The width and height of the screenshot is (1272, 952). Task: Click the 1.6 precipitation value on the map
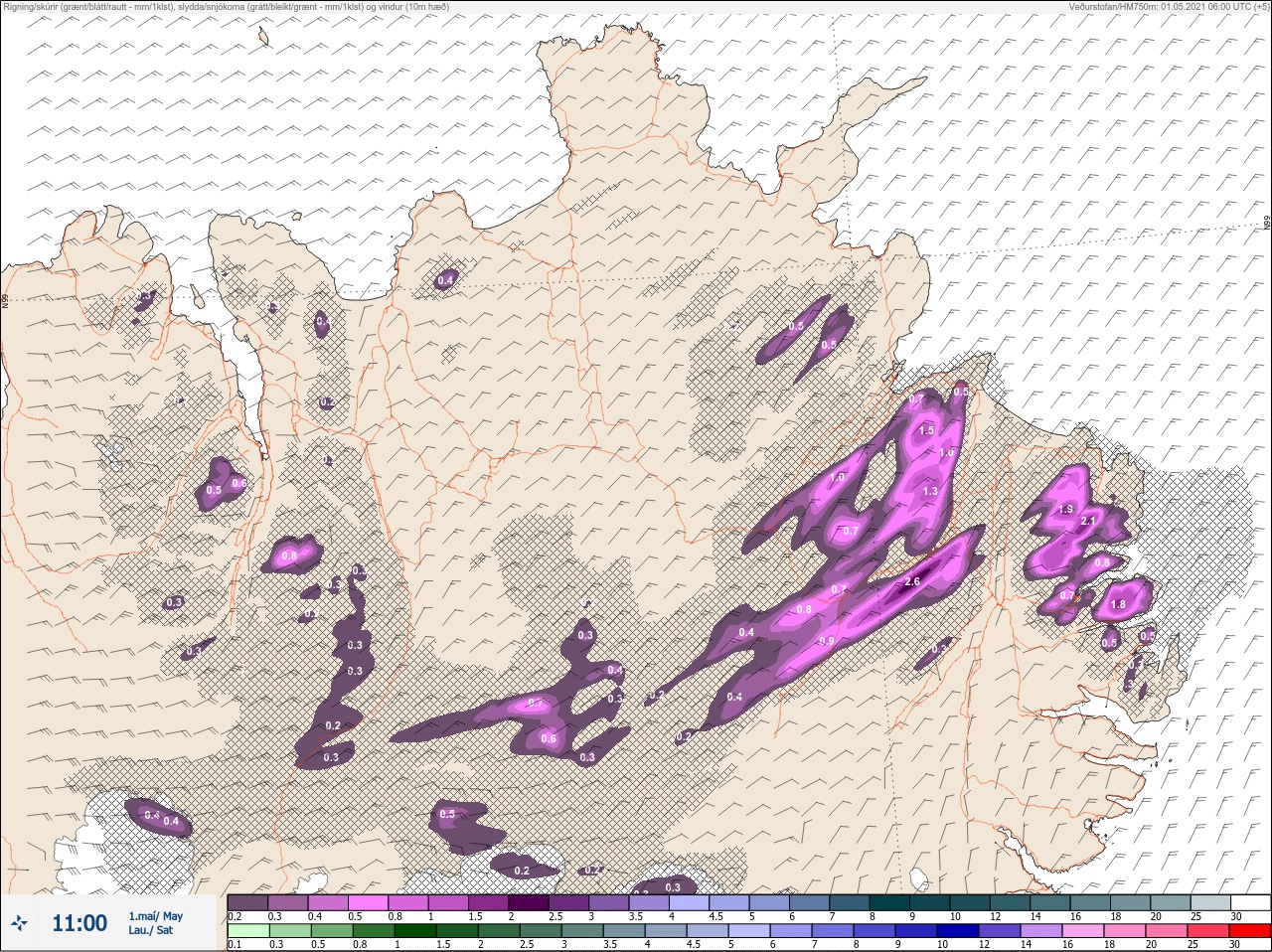click(x=946, y=452)
